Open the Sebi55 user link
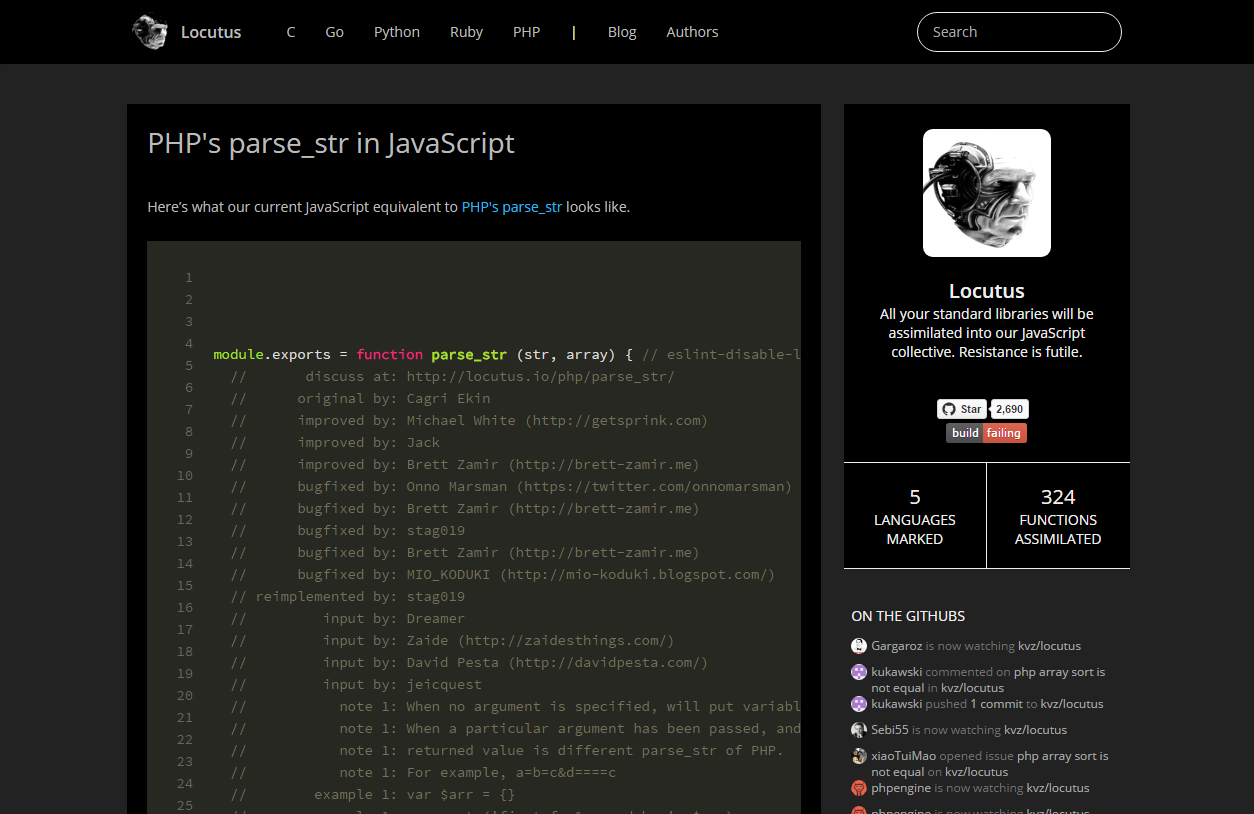Screen dimensions: 1254x814 click(890, 730)
